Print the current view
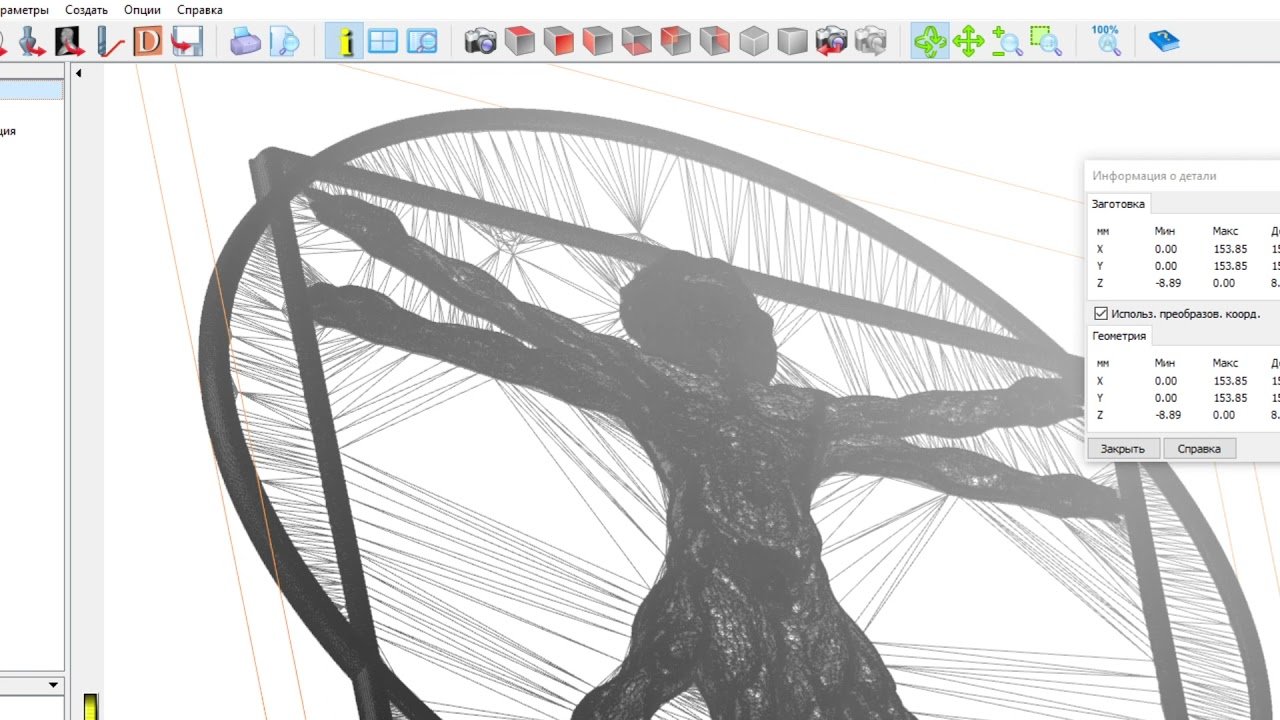Image resolution: width=1280 pixels, height=720 pixels. pyautogui.click(x=245, y=41)
